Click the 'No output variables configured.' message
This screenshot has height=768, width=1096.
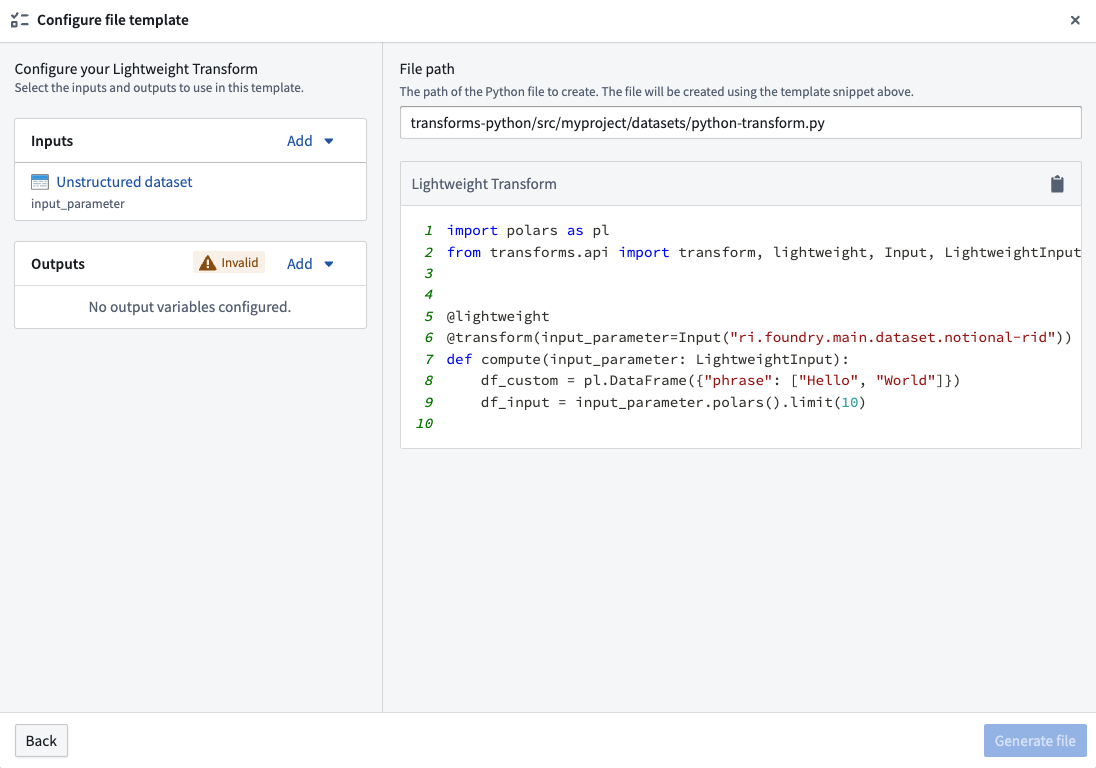coord(189,307)
